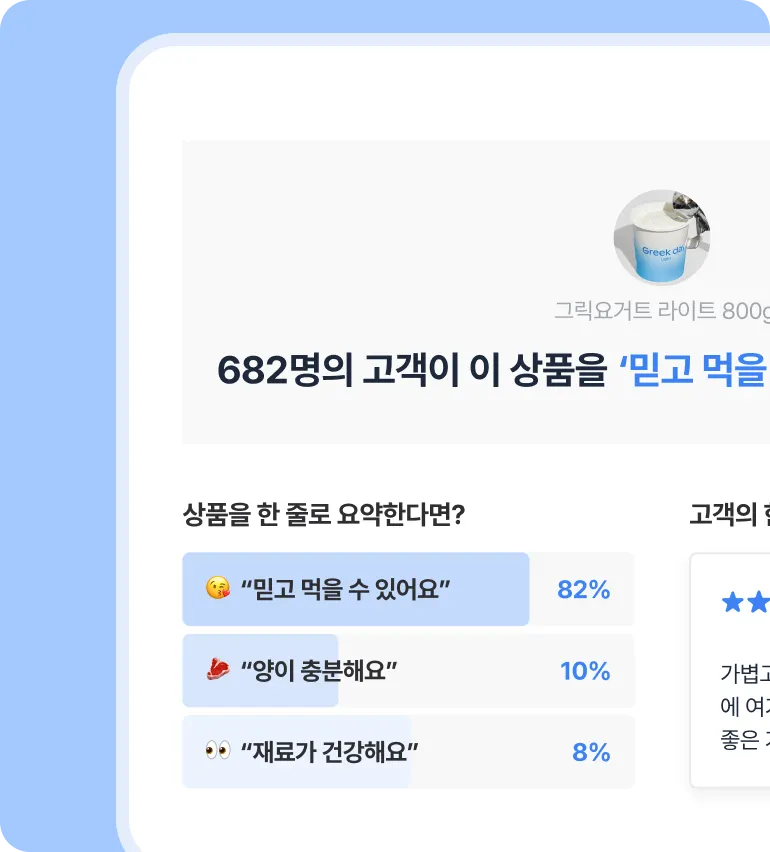Click the 8% percentage value
This screenshot has width=770, height=852.
click(x=590, y=751)
